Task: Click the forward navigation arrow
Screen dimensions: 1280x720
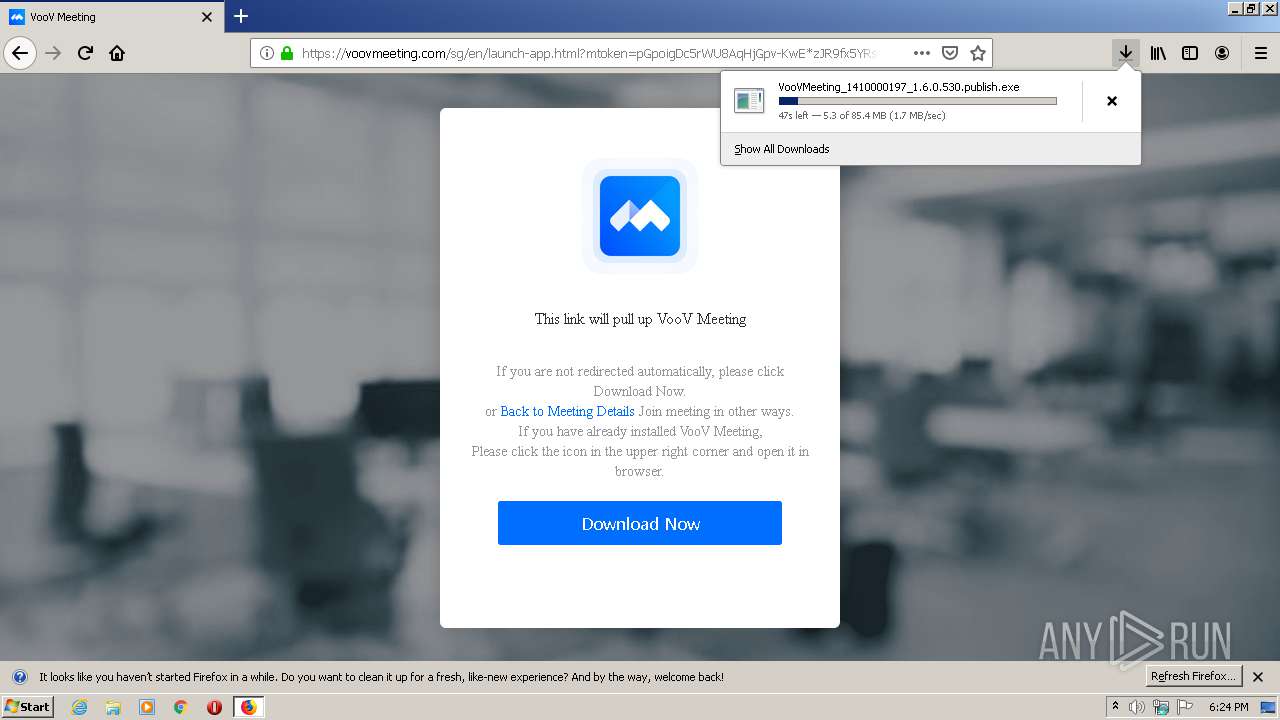Action: coord(53,53)
